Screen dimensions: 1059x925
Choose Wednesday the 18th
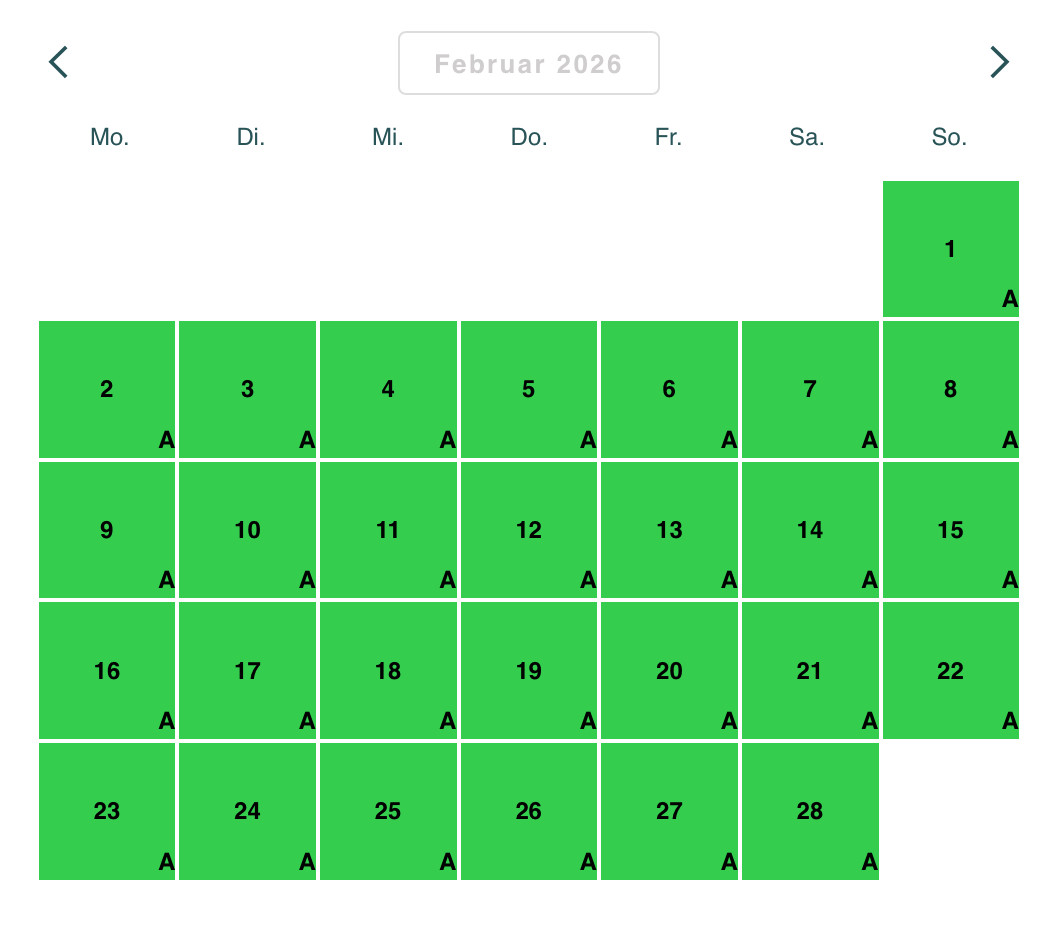(388, 670)
